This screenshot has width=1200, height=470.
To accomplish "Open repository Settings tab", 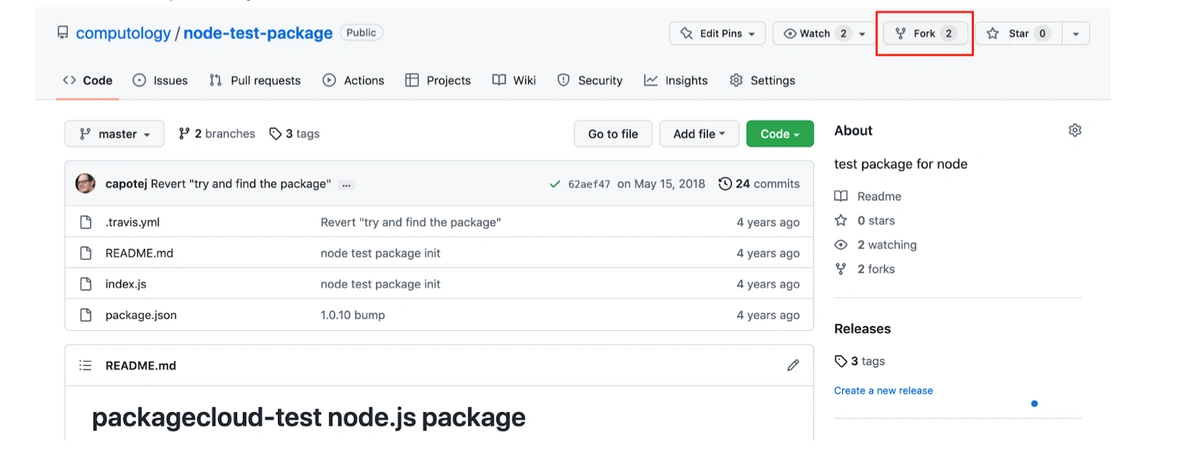I will pos(762,80).
